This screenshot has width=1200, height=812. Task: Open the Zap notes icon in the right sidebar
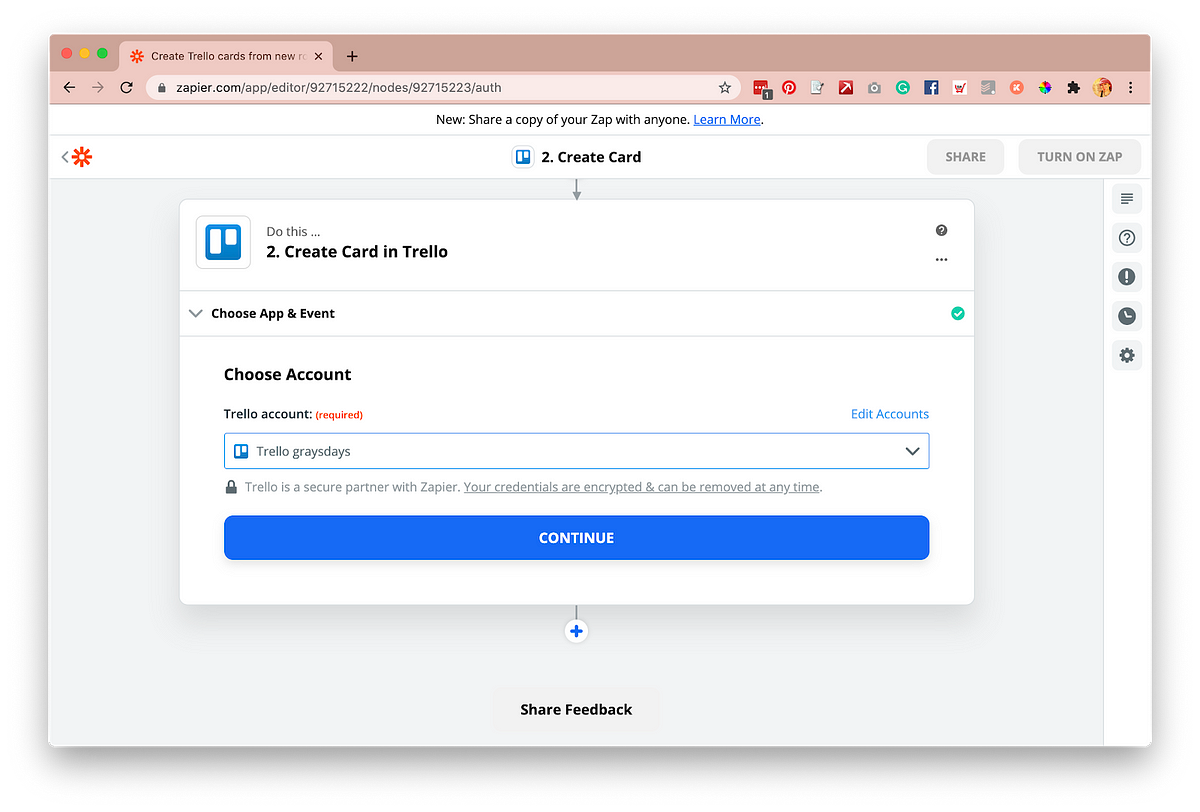pos(1127,199)
